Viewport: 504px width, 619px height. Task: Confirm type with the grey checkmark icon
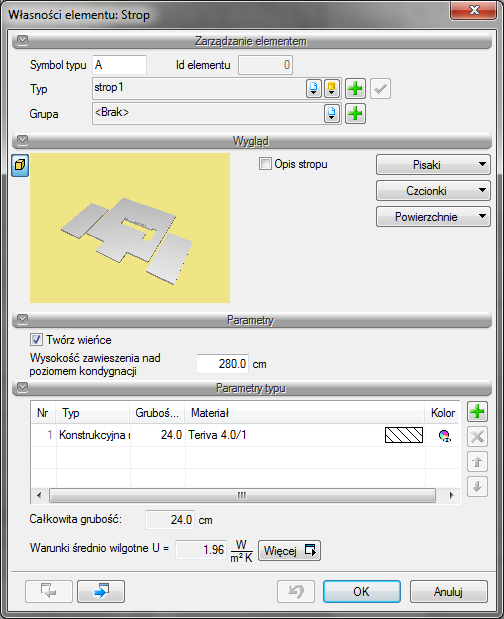pyautogui.click(x=380, y=88)
